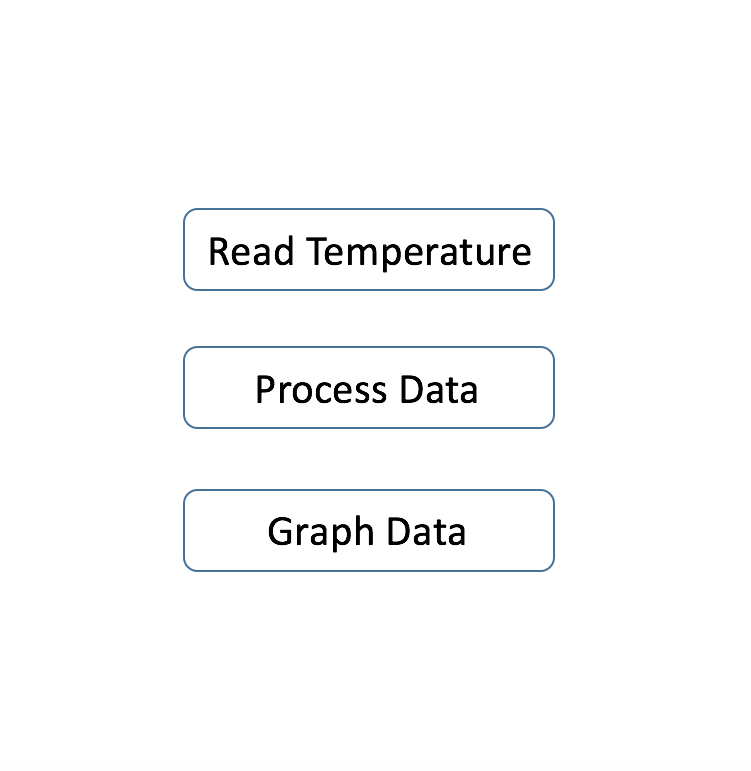The height and width of the screenshot is (771, 751).
Task: Click the word "Process" in middle box
Action: tap(321, 389)
